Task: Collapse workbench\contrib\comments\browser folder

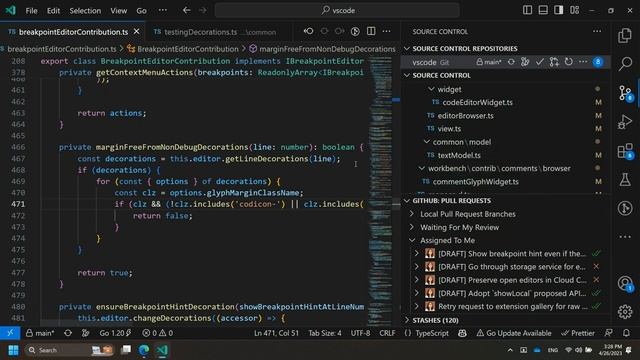Action: [x=499, y=168]
